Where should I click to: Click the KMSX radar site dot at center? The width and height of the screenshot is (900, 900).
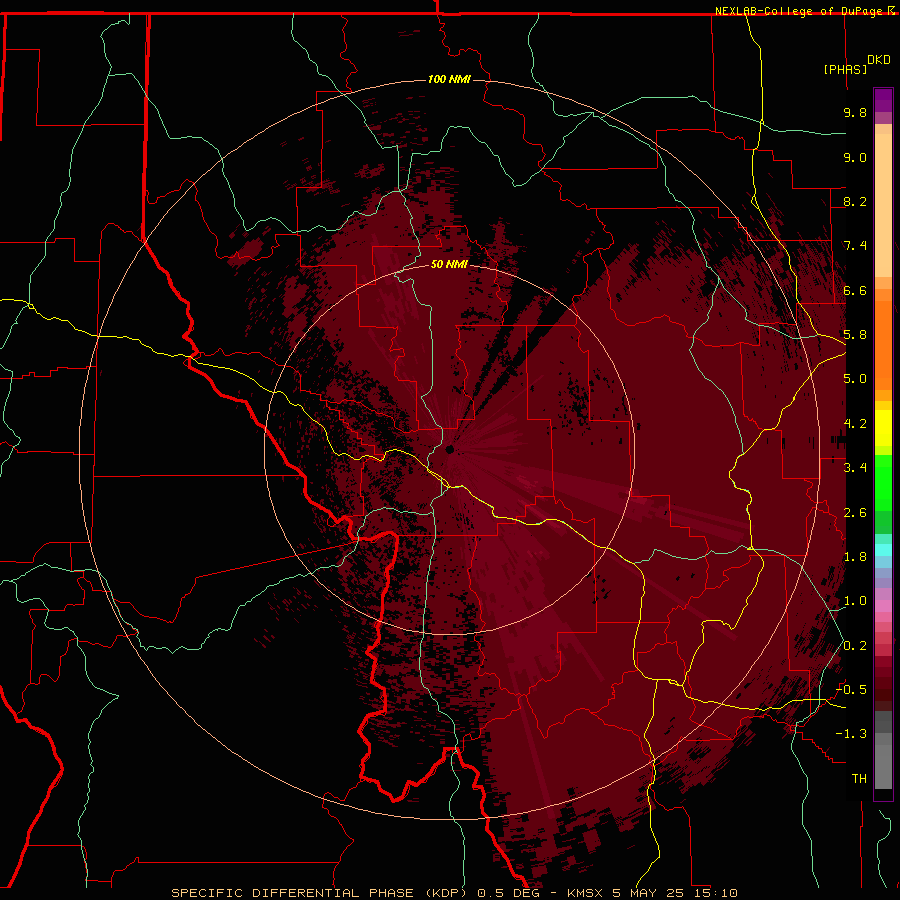click(x=450, y=449)
